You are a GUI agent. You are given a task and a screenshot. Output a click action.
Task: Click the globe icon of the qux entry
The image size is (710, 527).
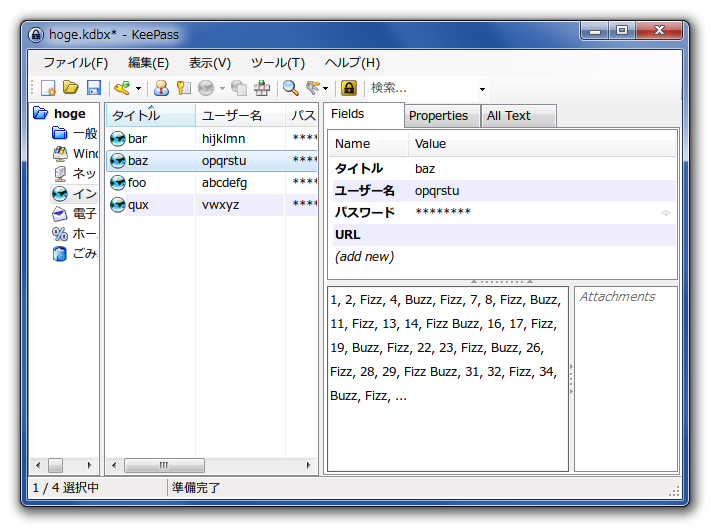[x=117, y=205]
